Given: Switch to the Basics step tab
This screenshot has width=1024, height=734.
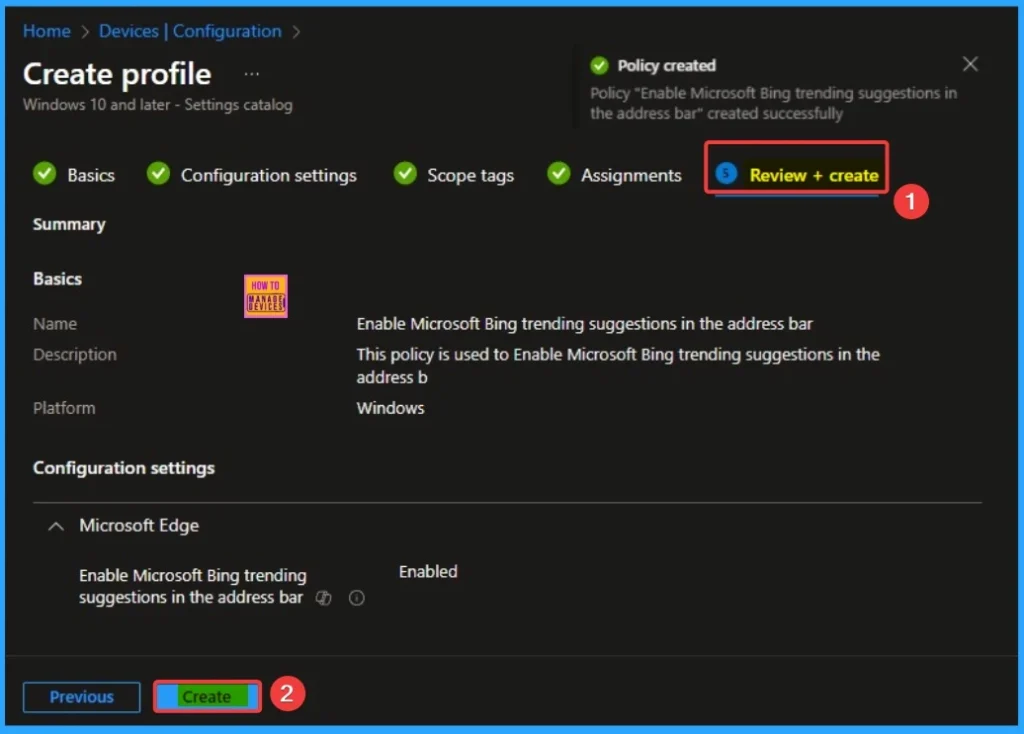Looking at the screenshot, I should click(91, 175).
